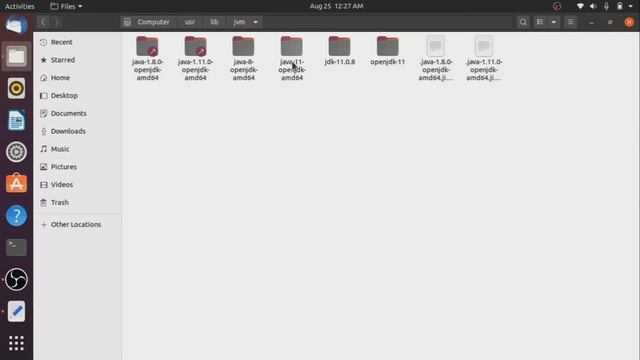Viewport: 640px width, 360px height.
Task: Select the java-11-openjdk-amd64 folder
Action: click(292, 58)
